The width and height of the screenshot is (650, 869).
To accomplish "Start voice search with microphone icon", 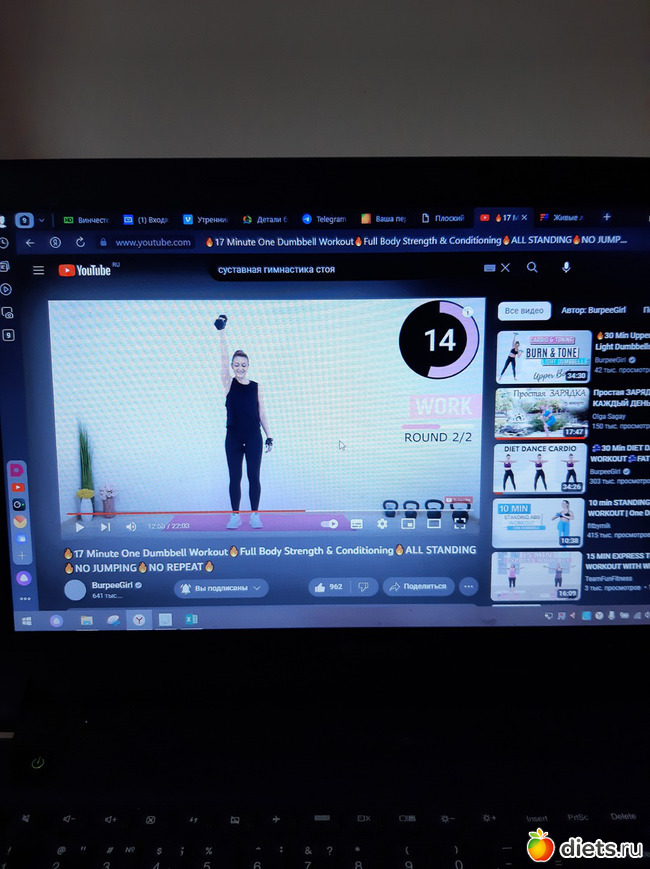I will point(566,268).
